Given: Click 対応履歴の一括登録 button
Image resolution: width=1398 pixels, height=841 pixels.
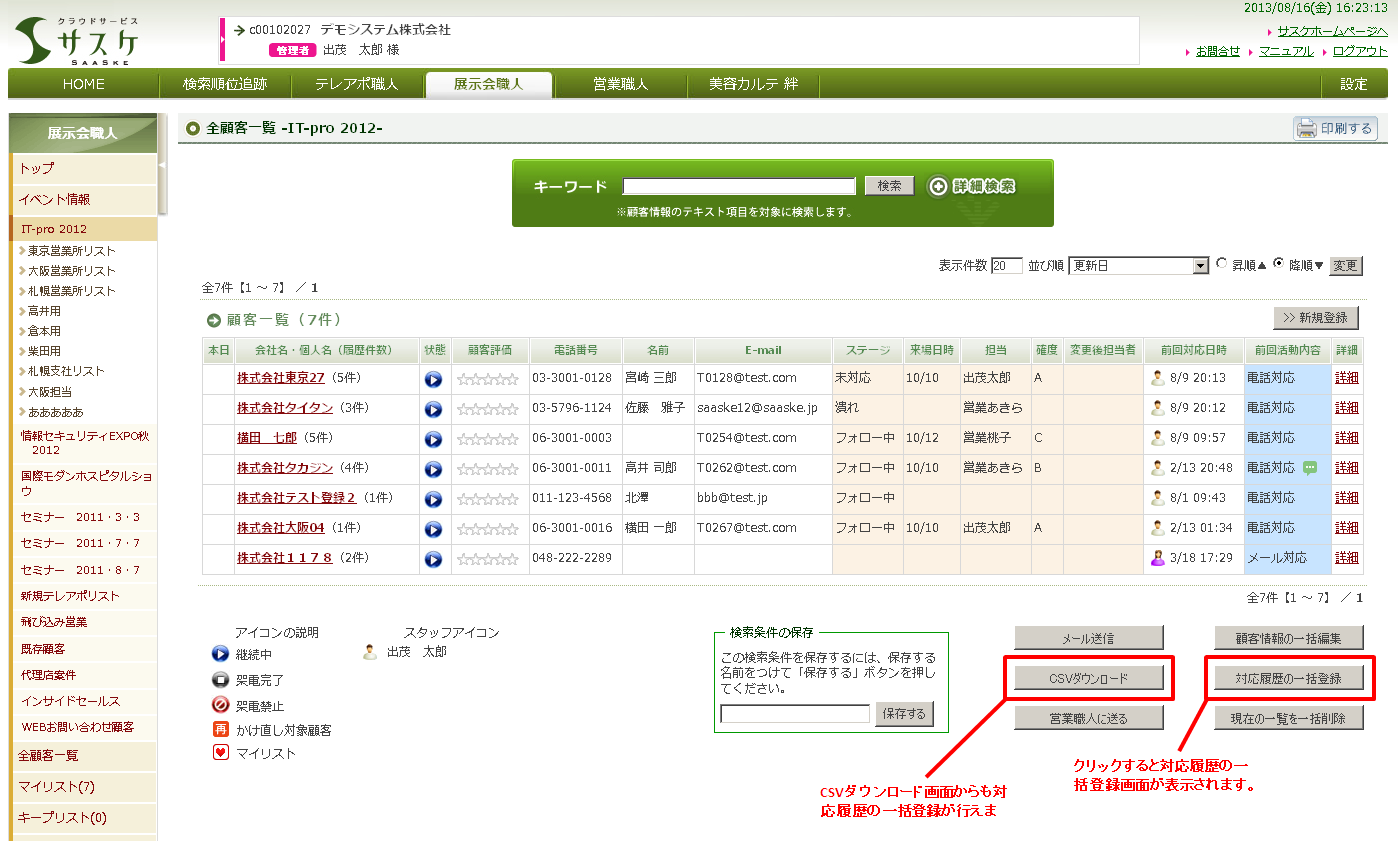Looking at the screenshot, I should coord(1289,679).
